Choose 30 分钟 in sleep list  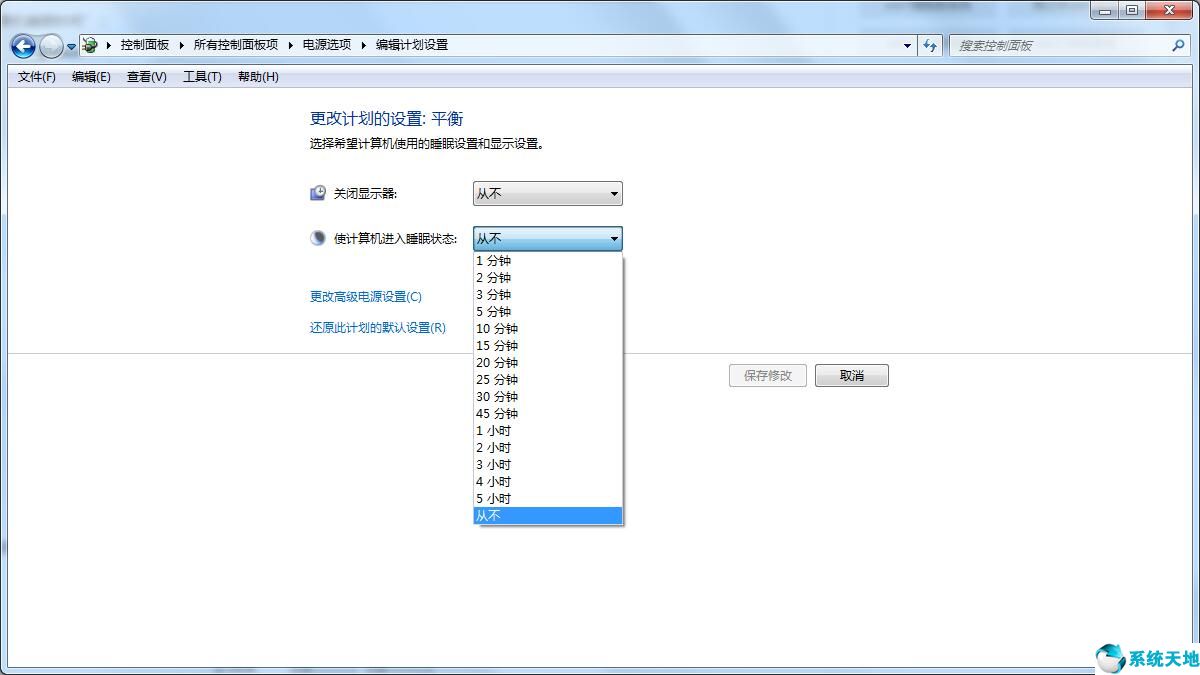tap(547, 397)
